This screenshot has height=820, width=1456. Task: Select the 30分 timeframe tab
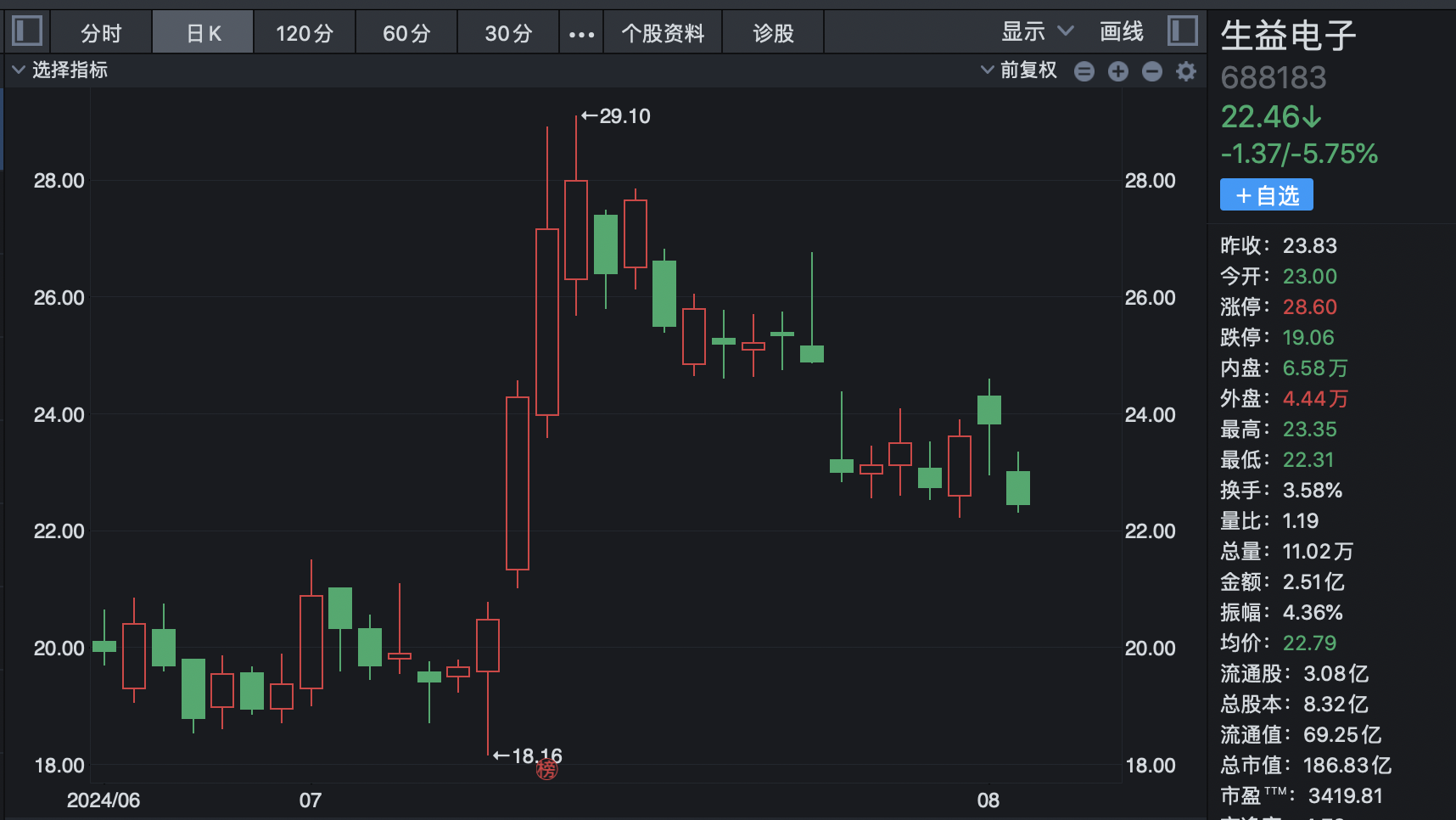508,33
